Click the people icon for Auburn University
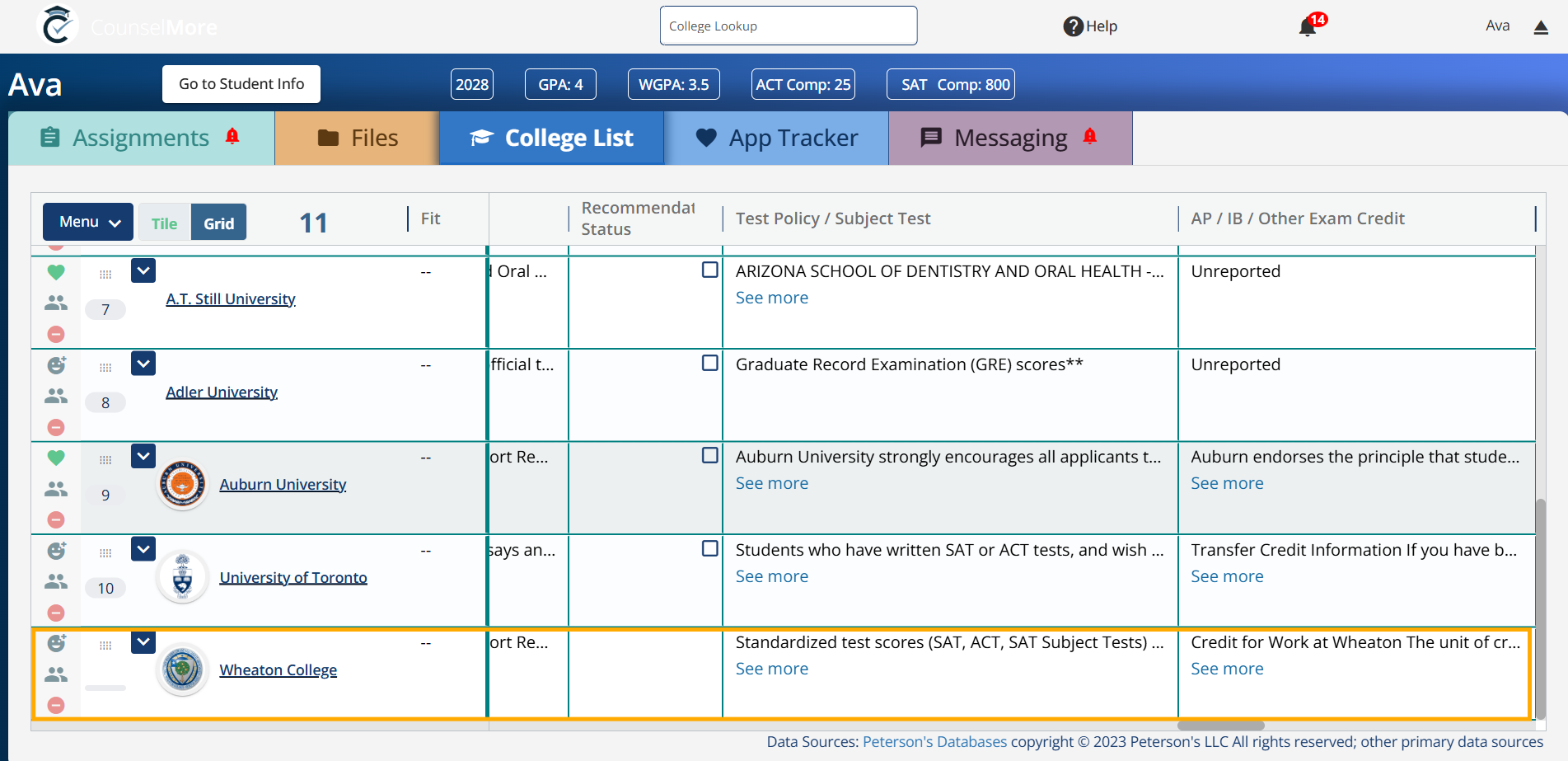The image size is (1568, 761). pos(56,489)
